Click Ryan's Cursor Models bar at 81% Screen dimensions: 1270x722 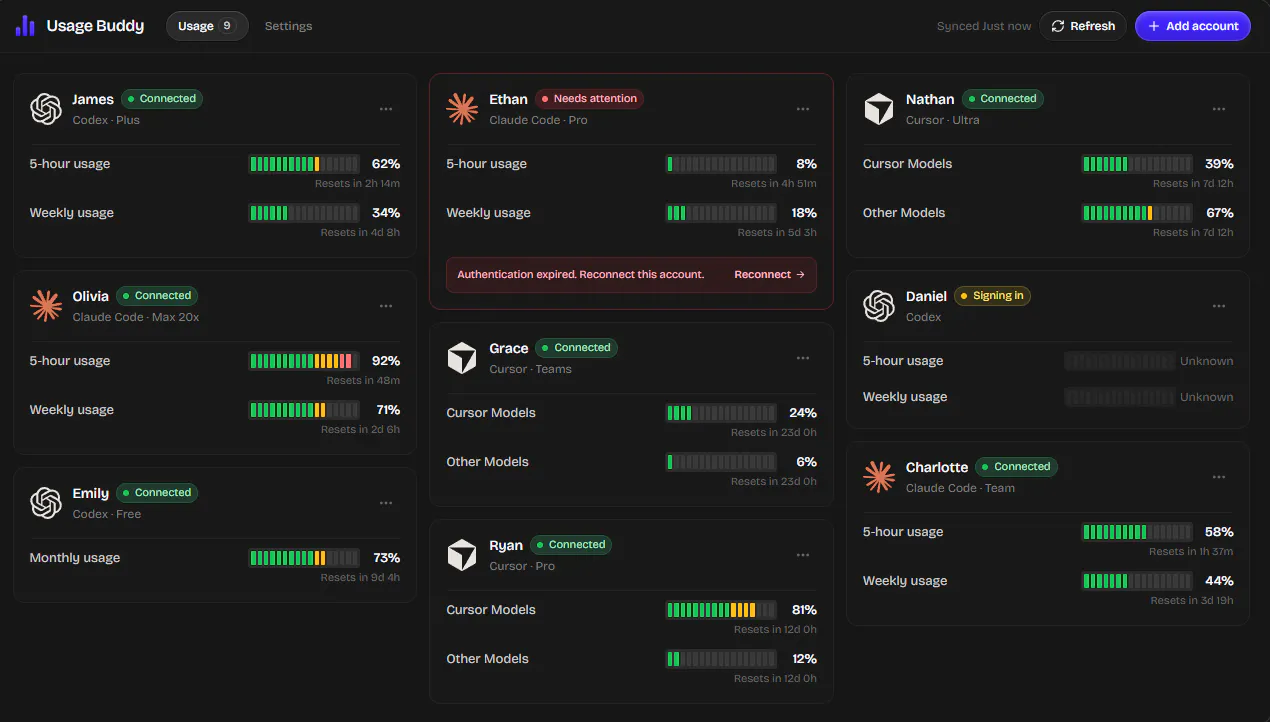[x=721, y=610]
